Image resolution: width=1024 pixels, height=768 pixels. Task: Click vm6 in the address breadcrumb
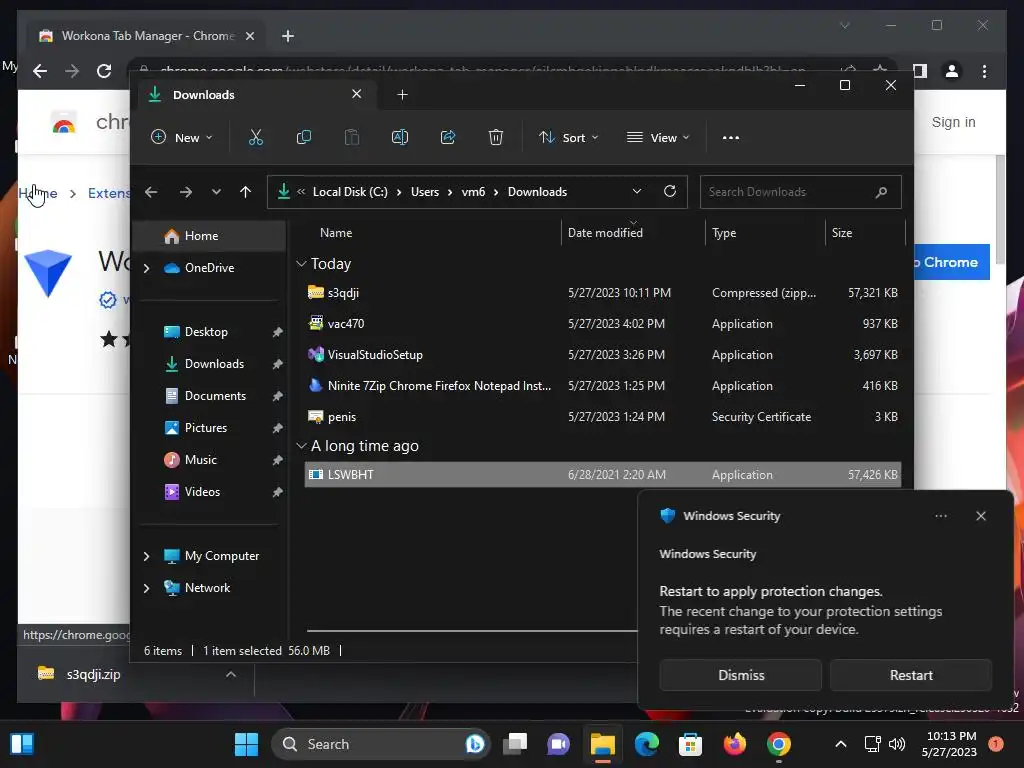pos(473,192)
